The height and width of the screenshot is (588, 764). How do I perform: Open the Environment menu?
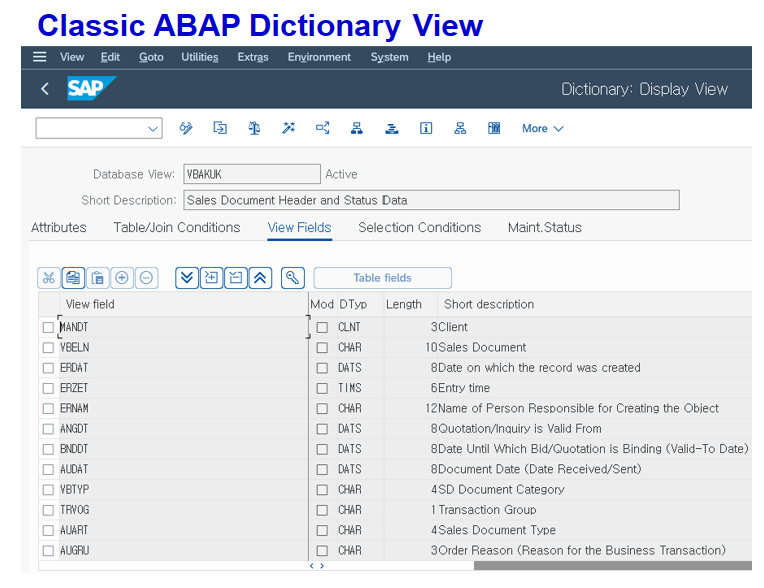click(x=319, y=57)
